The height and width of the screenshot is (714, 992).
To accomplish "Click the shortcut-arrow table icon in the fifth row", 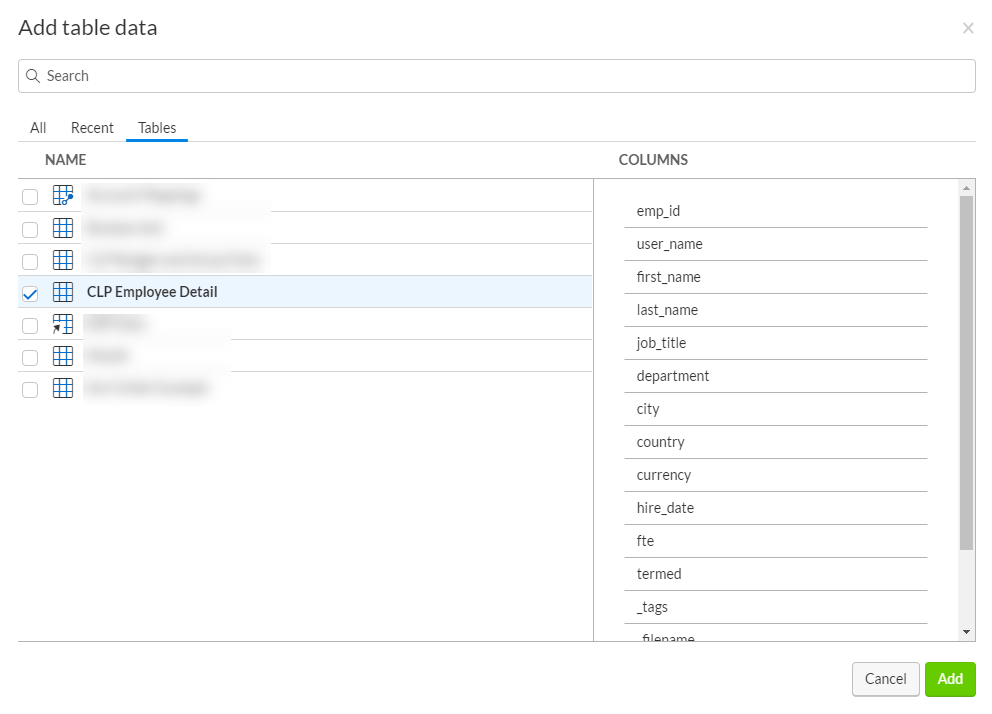I will (63, 324).
